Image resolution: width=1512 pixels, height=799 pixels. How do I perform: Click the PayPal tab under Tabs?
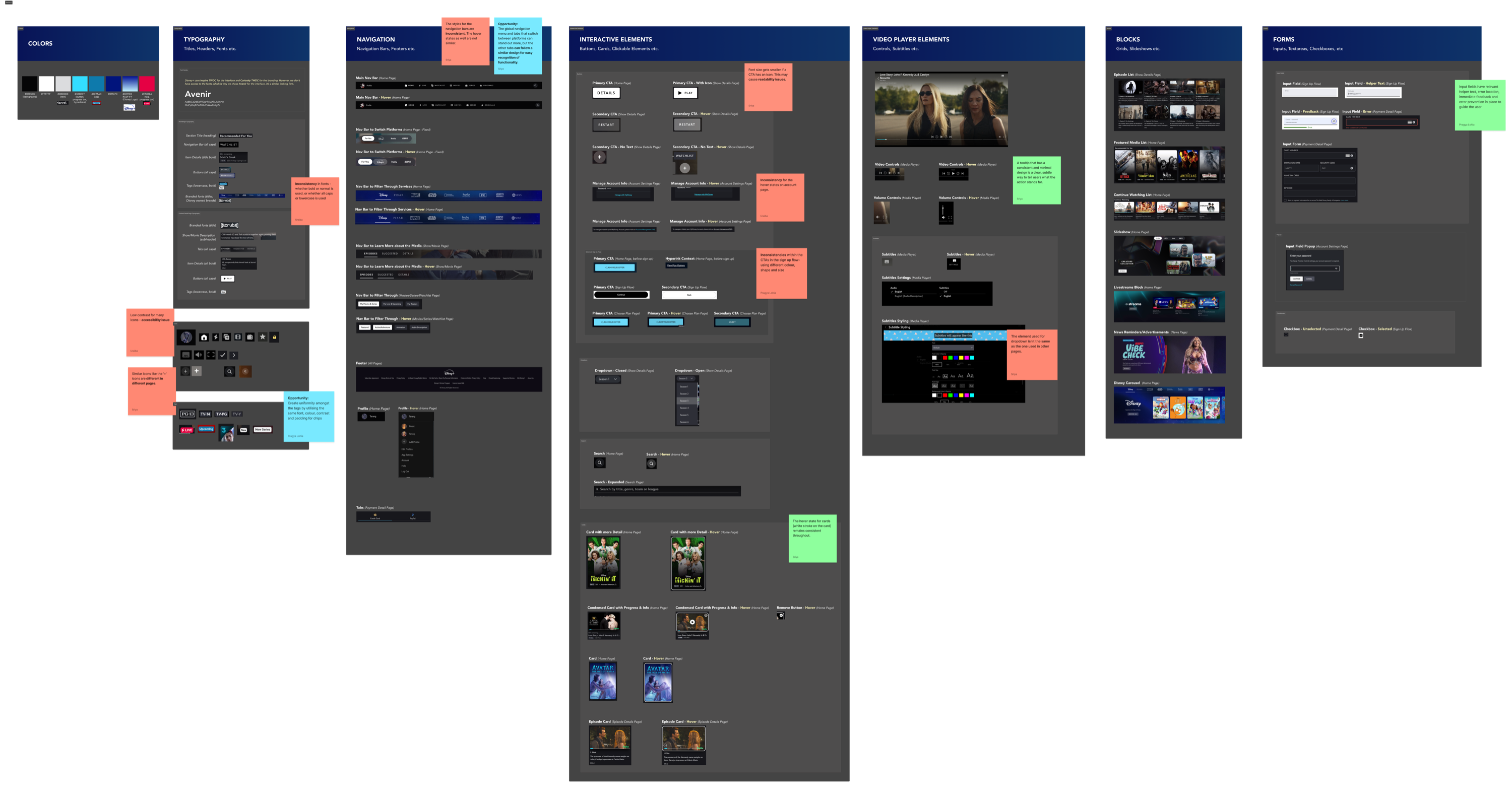(412, 517)
